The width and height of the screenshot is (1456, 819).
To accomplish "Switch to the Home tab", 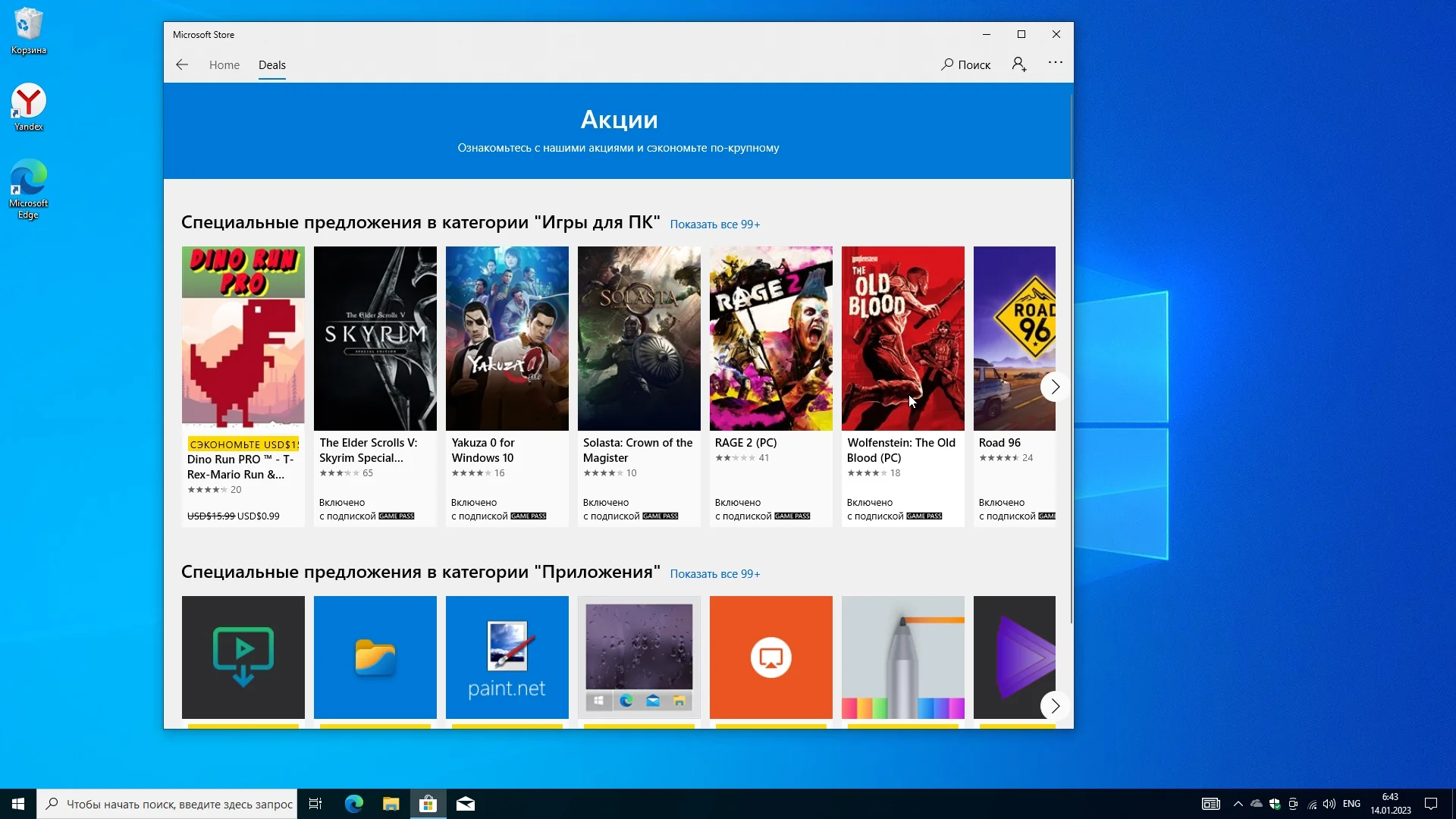I will pyautogui.click(x=224, y=65).
